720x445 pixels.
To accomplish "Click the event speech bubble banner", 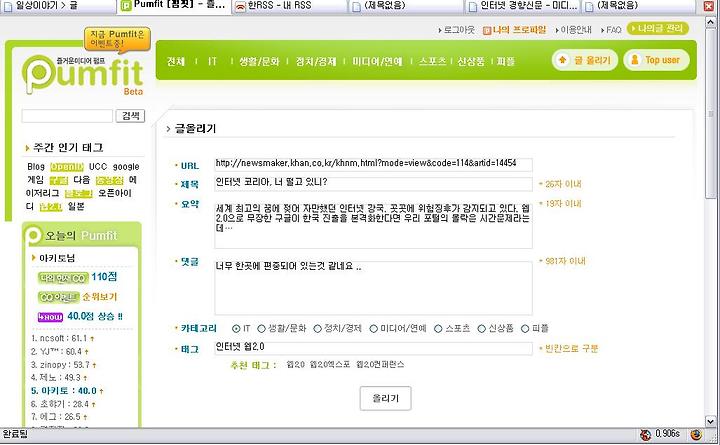I will coord(117,39).
